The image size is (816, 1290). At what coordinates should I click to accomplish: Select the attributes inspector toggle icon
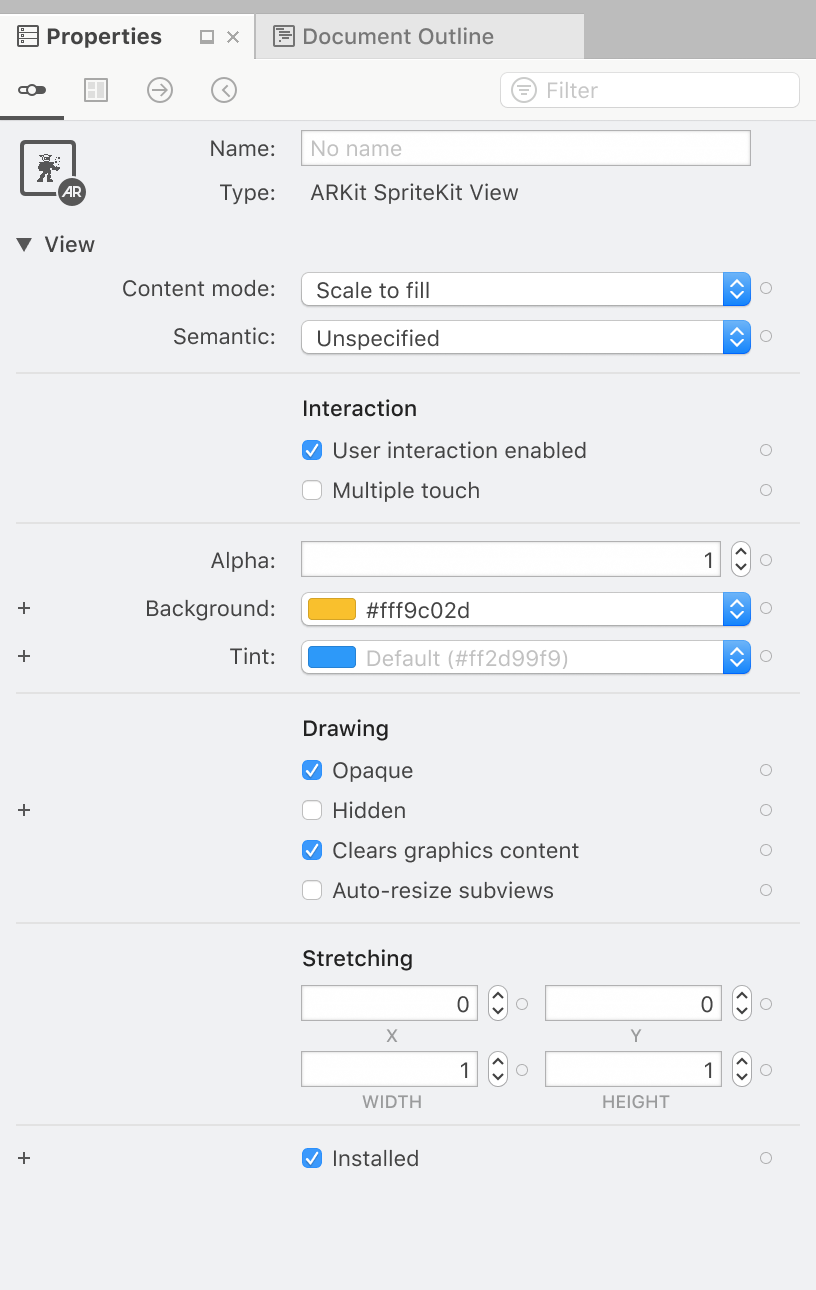32,90
